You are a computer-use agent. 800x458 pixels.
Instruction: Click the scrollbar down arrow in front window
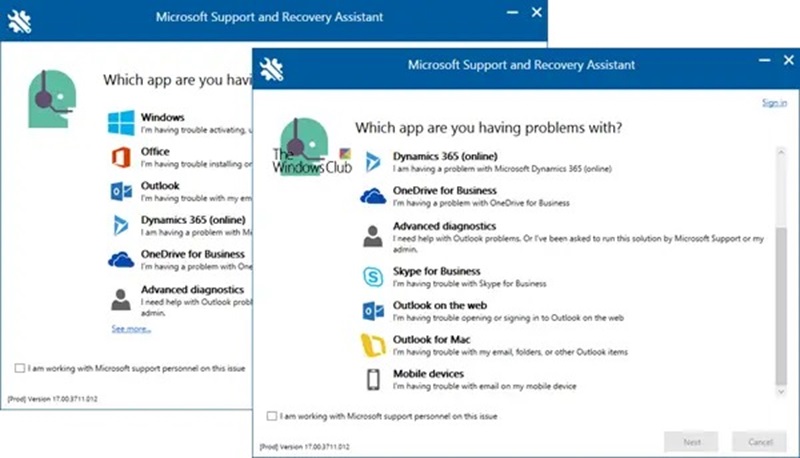[781, 392]
